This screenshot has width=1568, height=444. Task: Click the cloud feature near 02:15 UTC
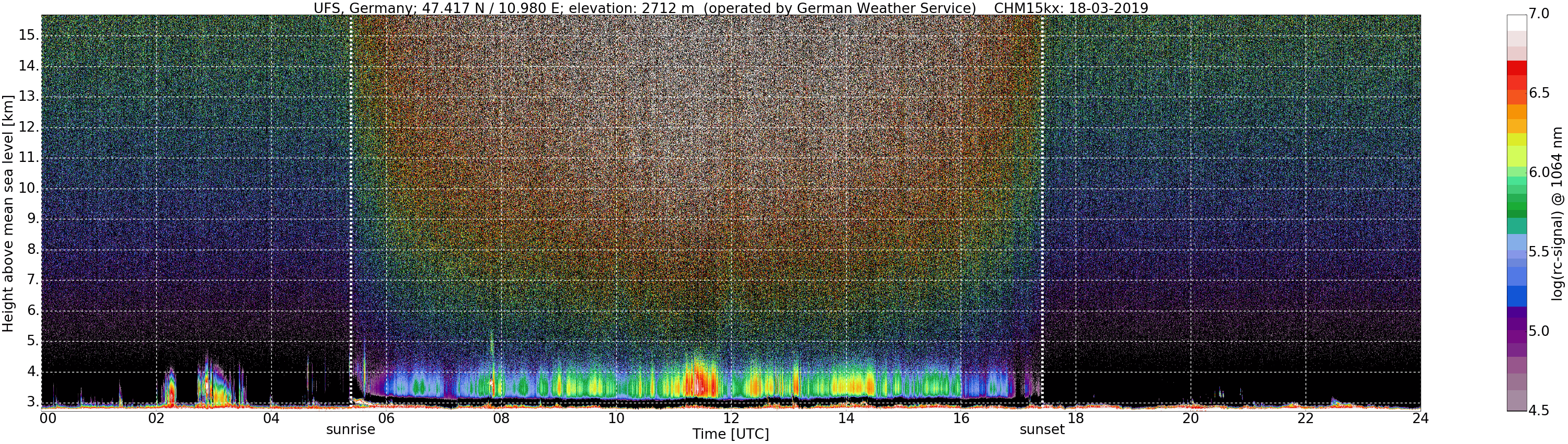tap(171, 386)
